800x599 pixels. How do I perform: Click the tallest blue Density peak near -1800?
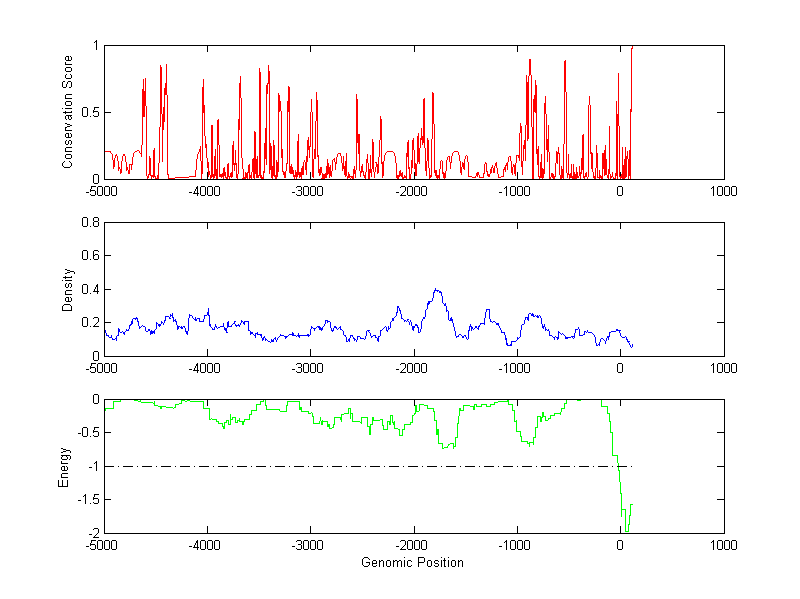pyautogui.click(x=436, y=290)
